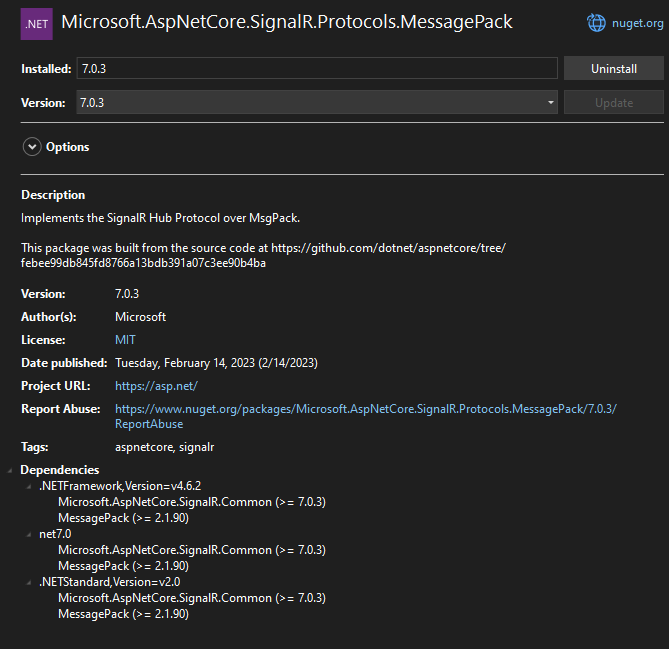Open the MIT license link
This screenshot has height=649, width=669.
[x=125, y=340]
